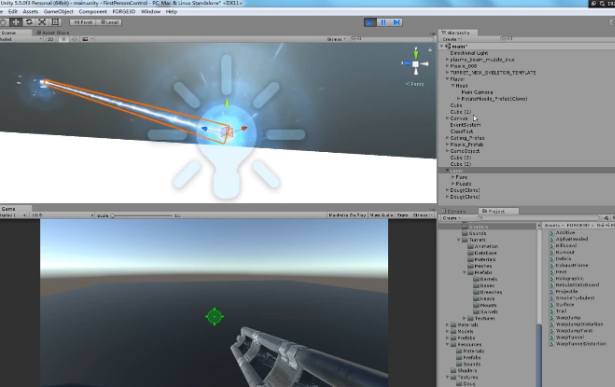Click the Play button
The width and height of the screenshot is (615, 387).
click(370, 22)
